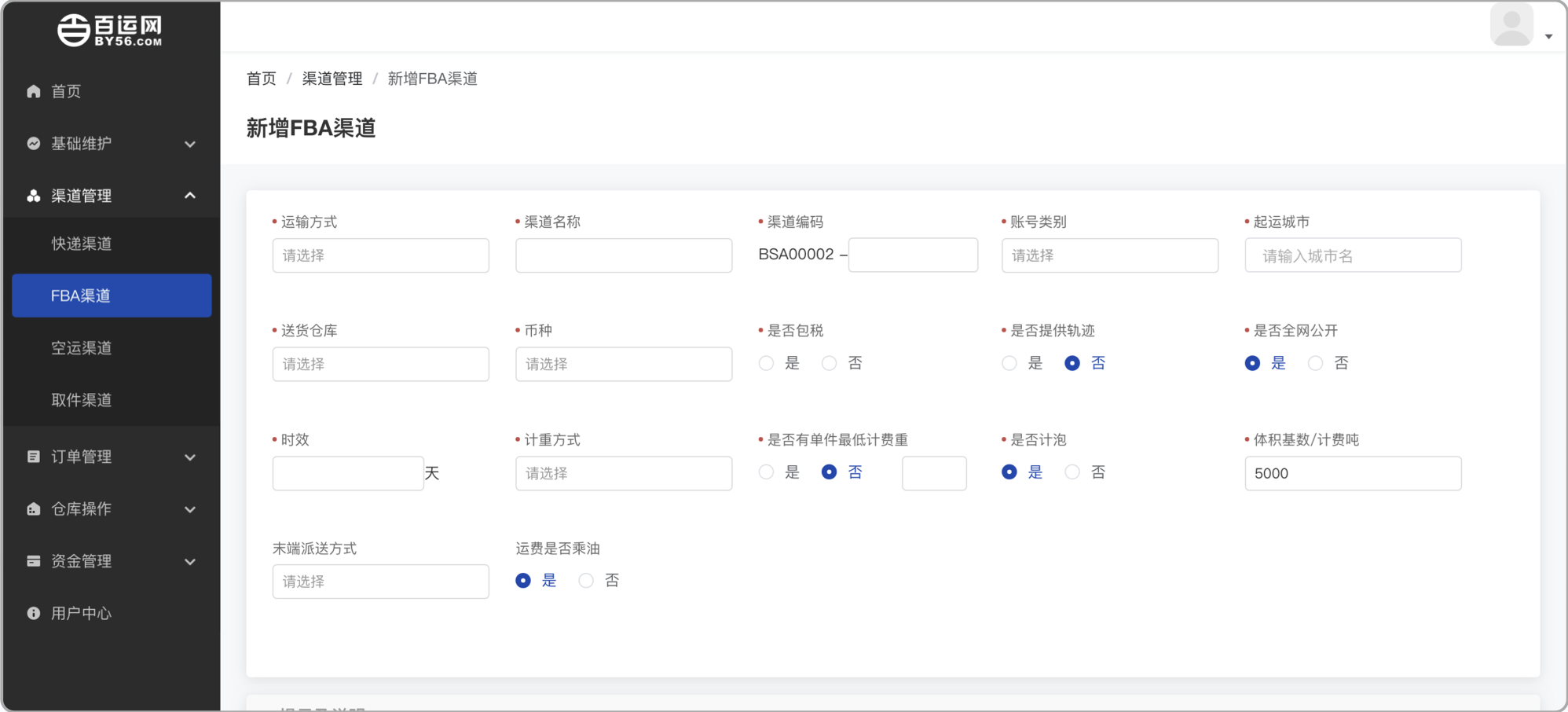This screenshot has width=1568, height=712.
Task: Click the 仓库操作 sidebar icon
Action: tap(33, 508)
